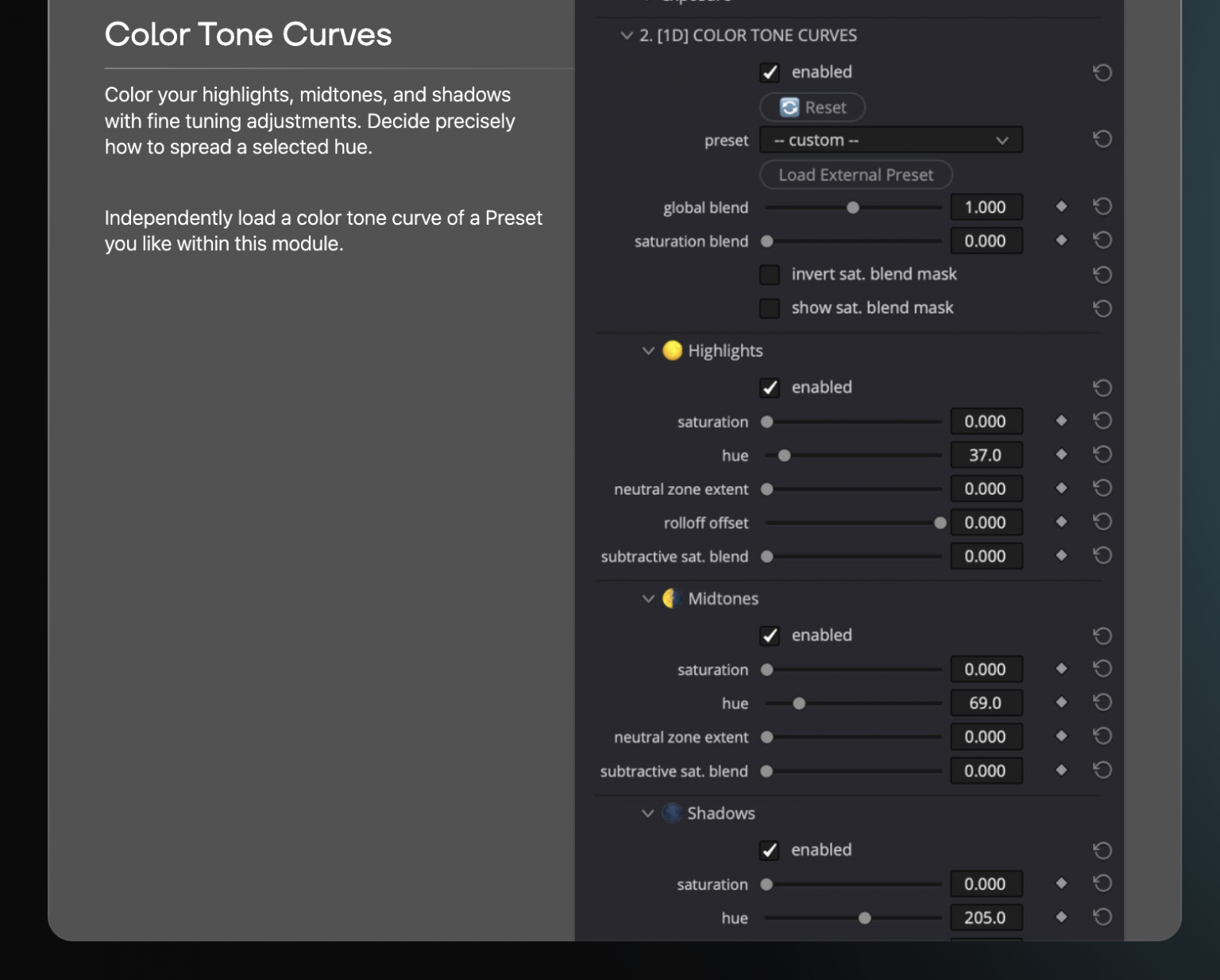Image resolution: width=1220 pixels, height=980 pixels.
Task: Collapse the Highlights section
Action: point(648,351)
